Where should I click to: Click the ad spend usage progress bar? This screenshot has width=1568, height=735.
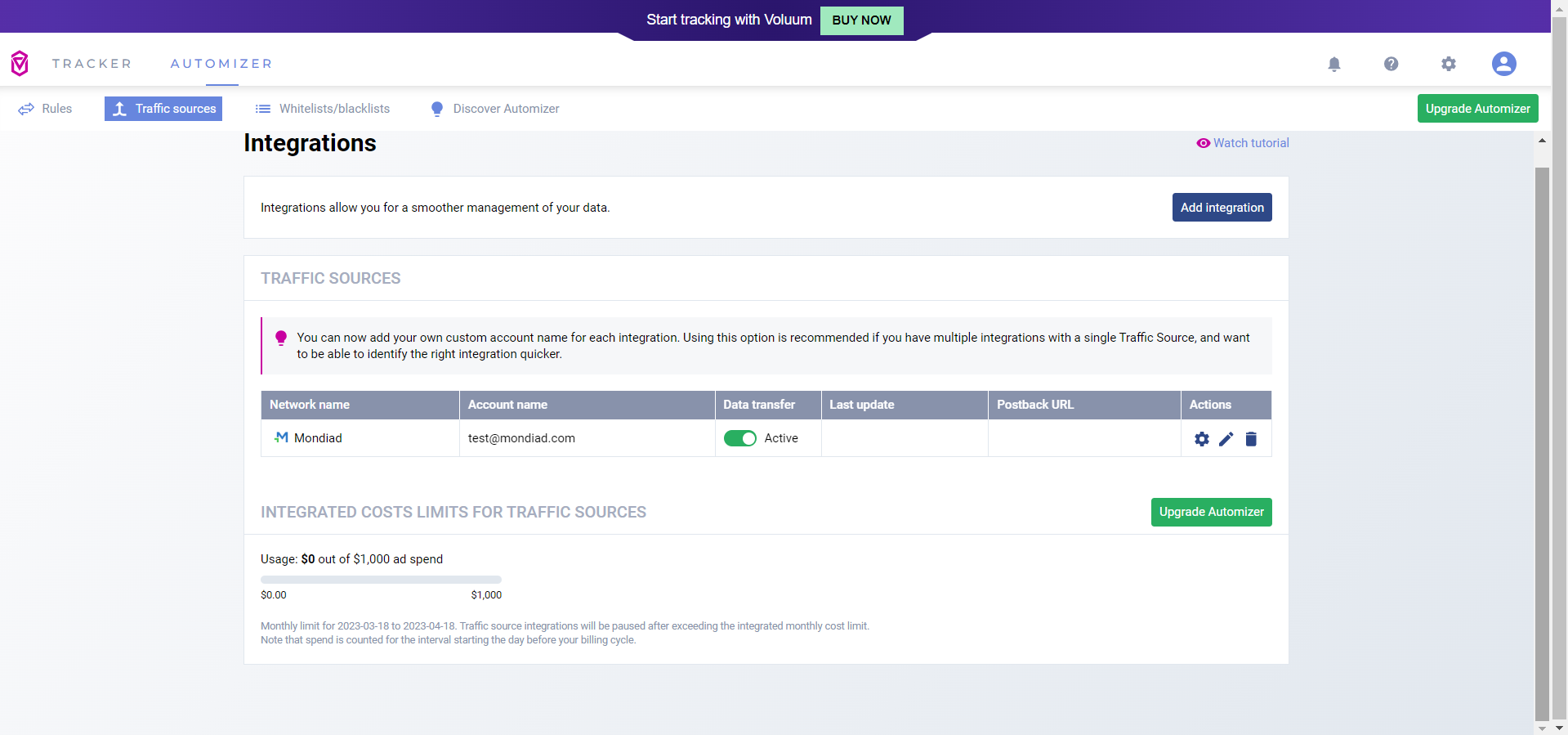pyautogui.click(x=381, y=580)
